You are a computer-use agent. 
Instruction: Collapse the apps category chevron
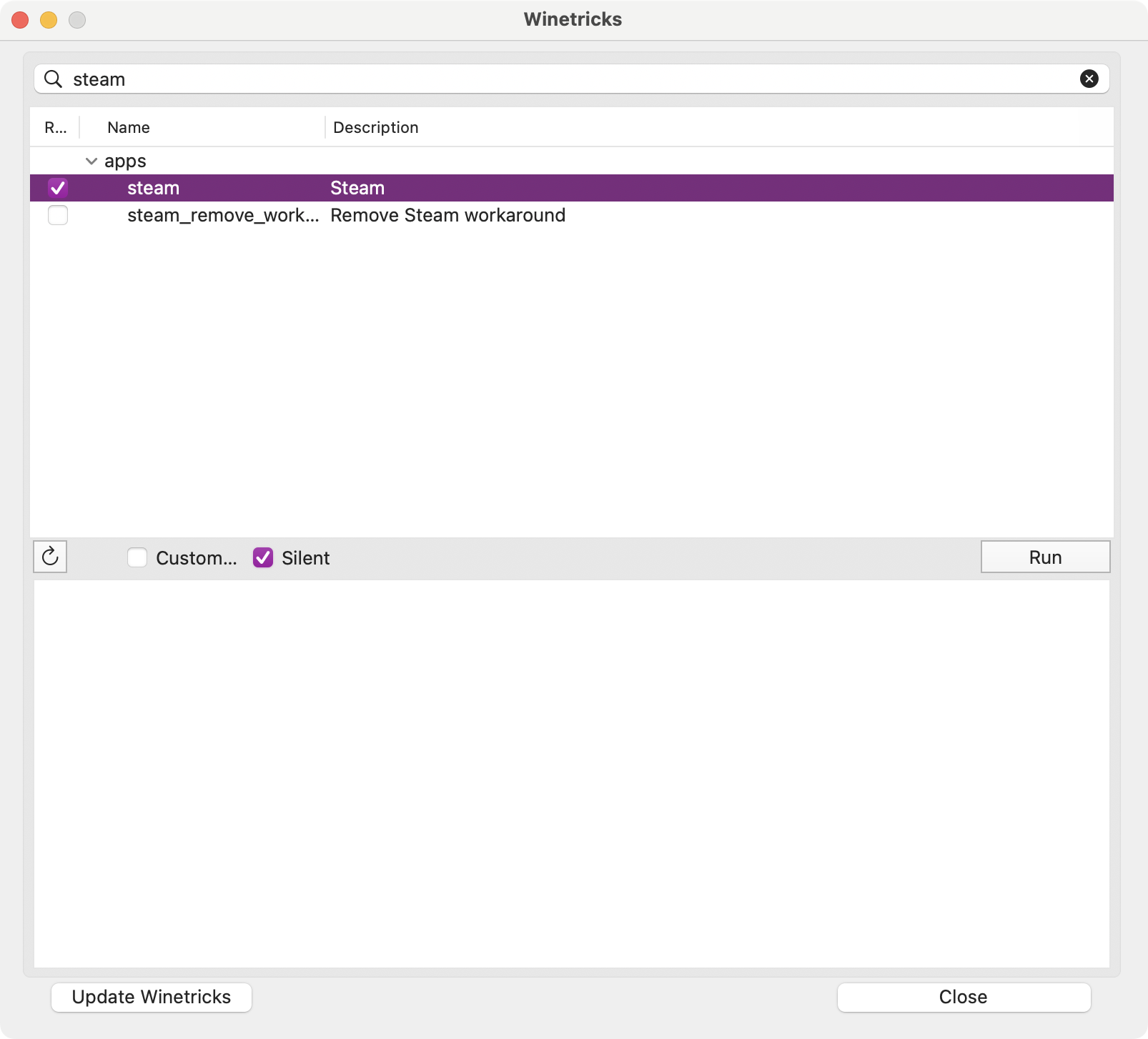[x=91, y=161]
